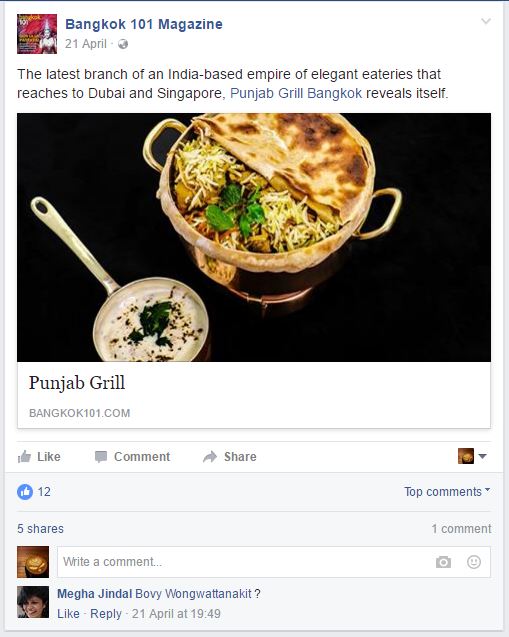
Task: Open Bangkok 101 Magazine page link
Action: 144,24
